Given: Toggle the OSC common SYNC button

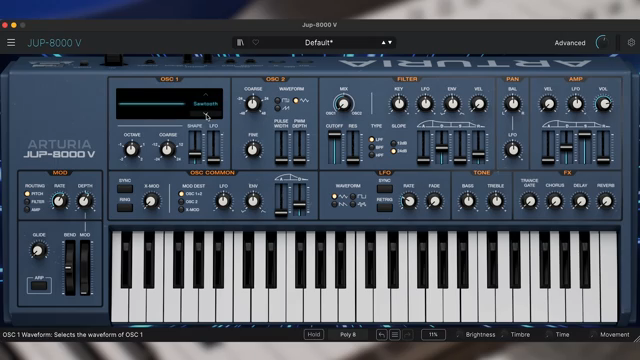Looking at the screenshot, I should click(125, 189).
